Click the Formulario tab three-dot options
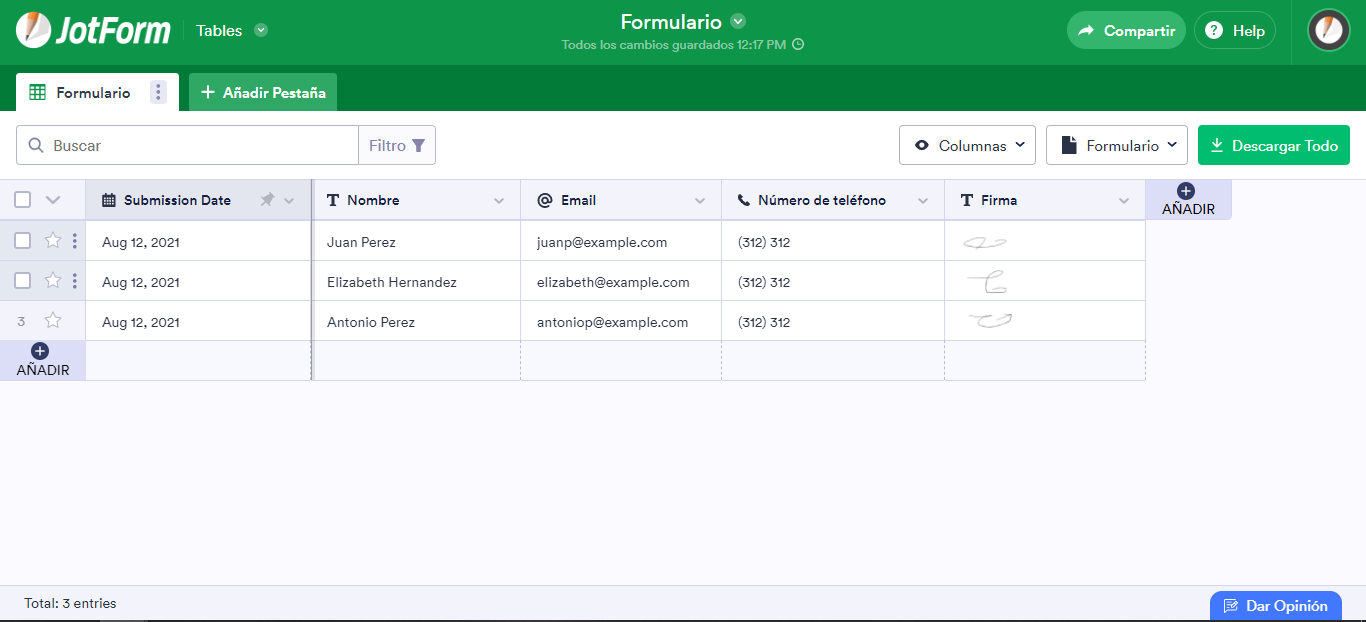Screen dimensions: 1366x622 click(x=158, y=93)
